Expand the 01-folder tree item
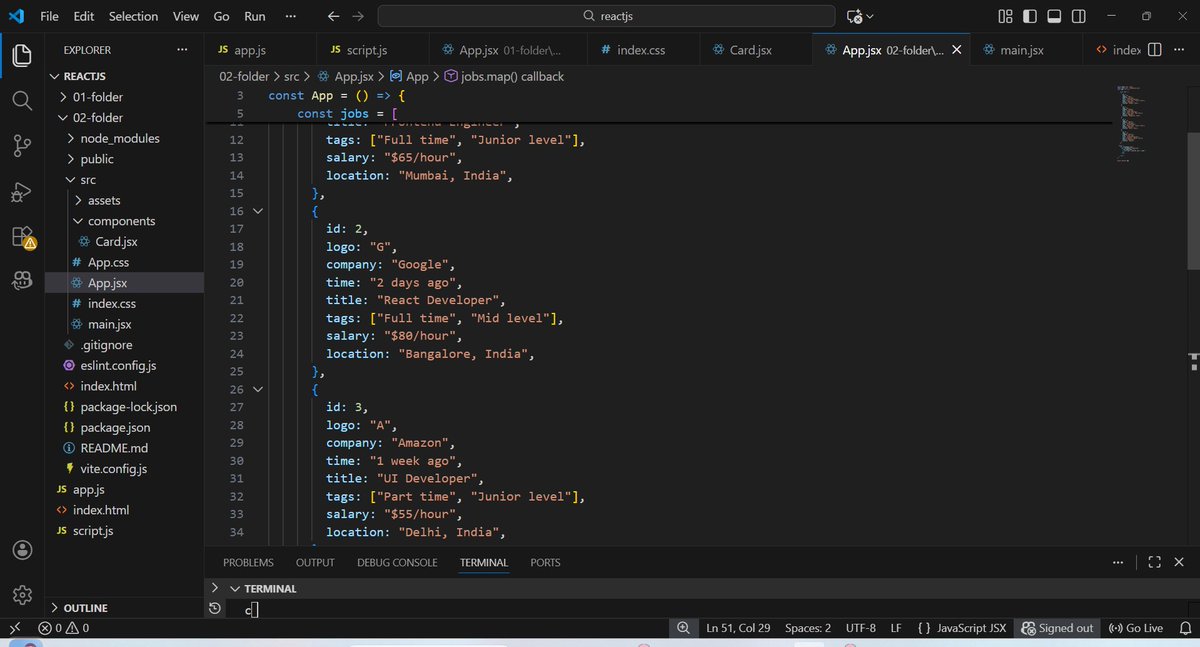 pyautogui.click(x=65, y=97)
